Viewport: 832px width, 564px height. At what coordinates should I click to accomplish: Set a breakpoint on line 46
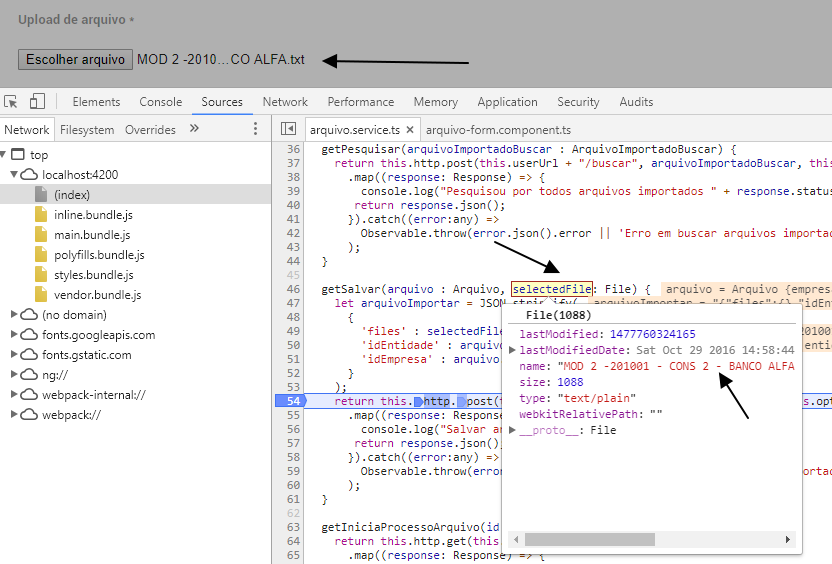coord(293,289)
